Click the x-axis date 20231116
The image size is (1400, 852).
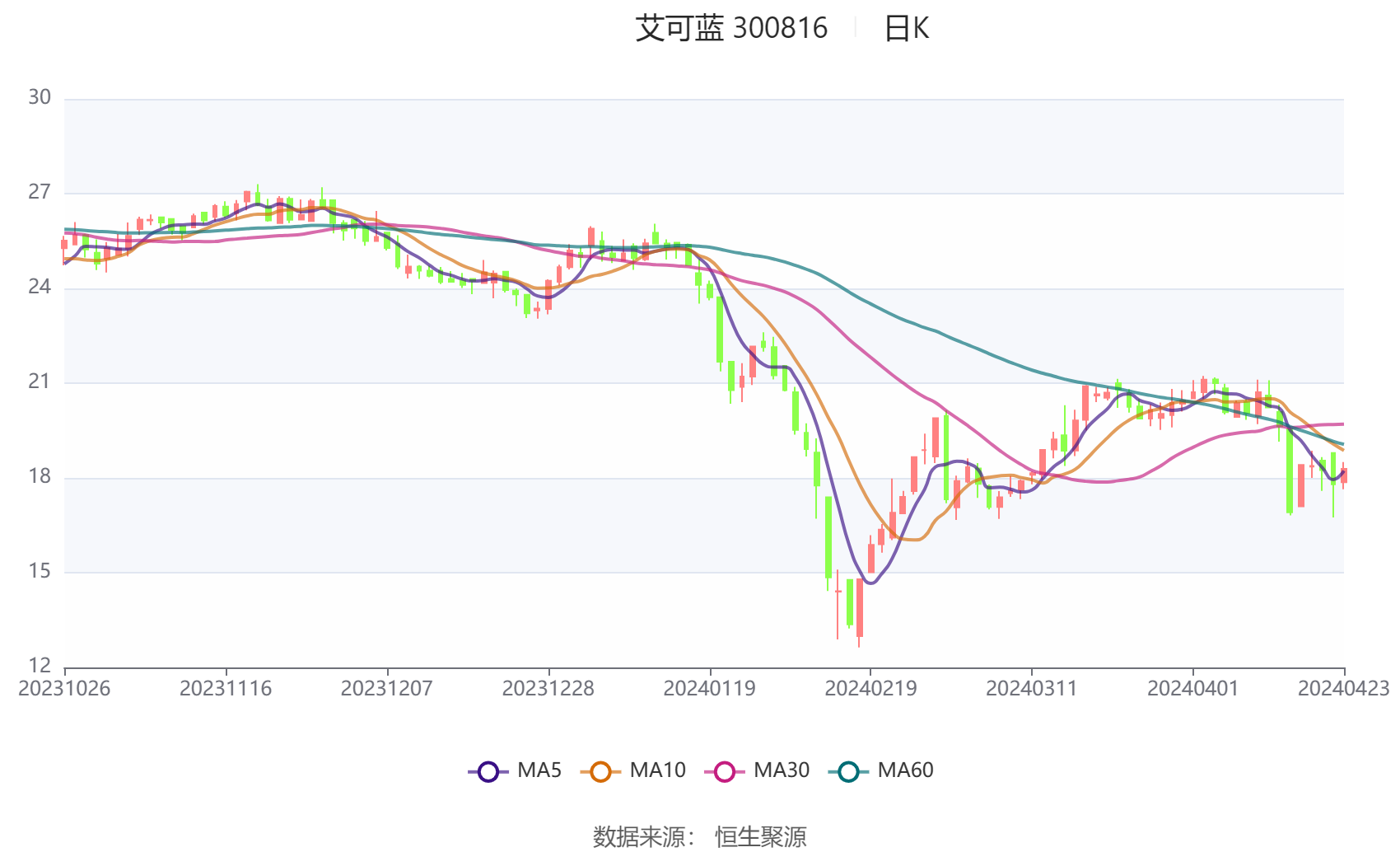[x=226, y=689]
